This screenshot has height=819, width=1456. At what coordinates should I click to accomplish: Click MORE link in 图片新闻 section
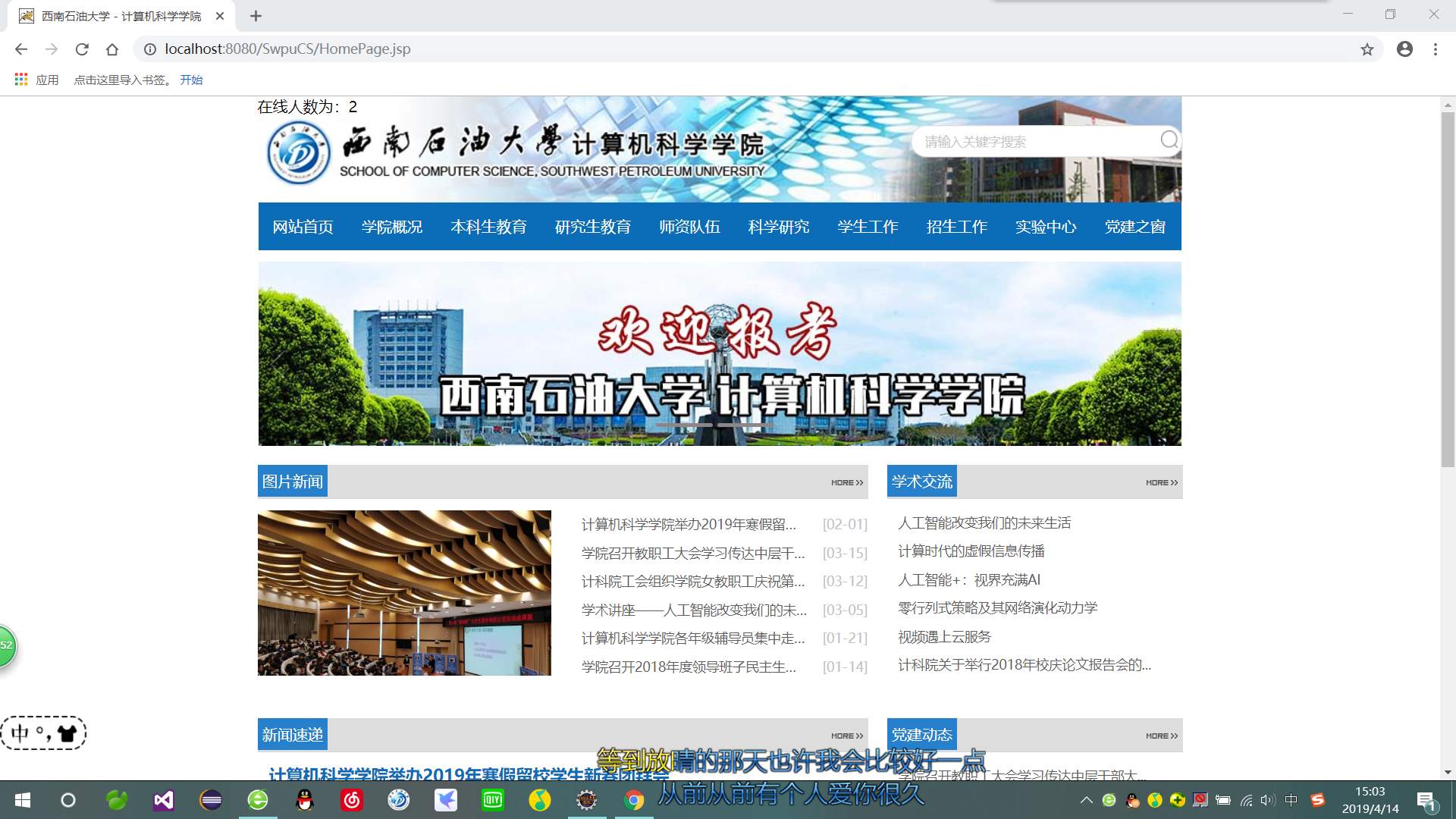coord(847,483)
